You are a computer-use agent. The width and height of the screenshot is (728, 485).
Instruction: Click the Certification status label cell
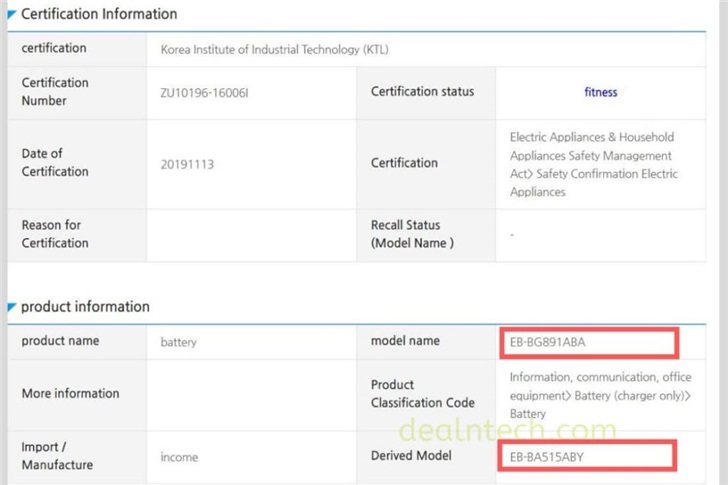(422, 92)
